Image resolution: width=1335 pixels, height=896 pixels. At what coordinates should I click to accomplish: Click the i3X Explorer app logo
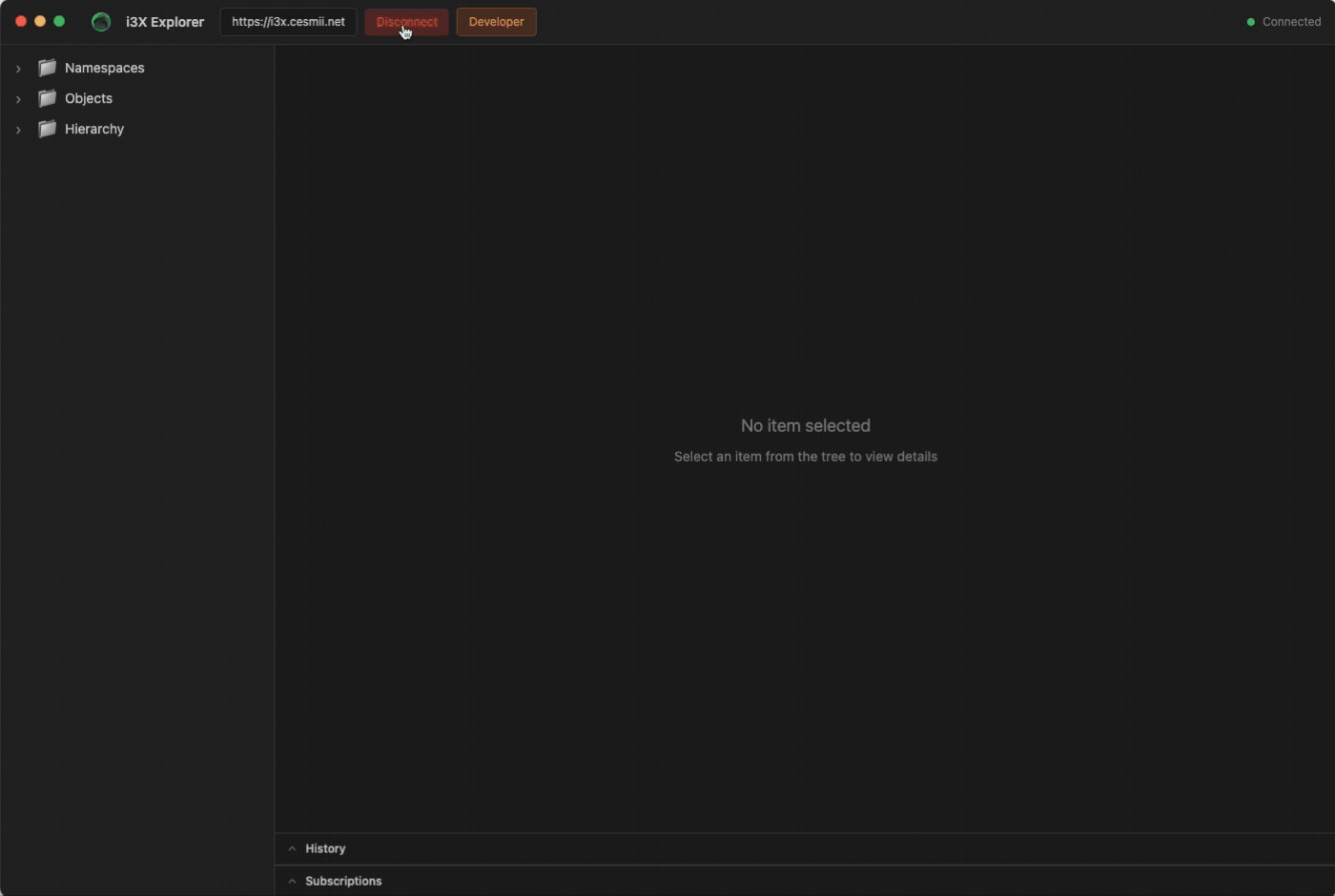(101, 22)
